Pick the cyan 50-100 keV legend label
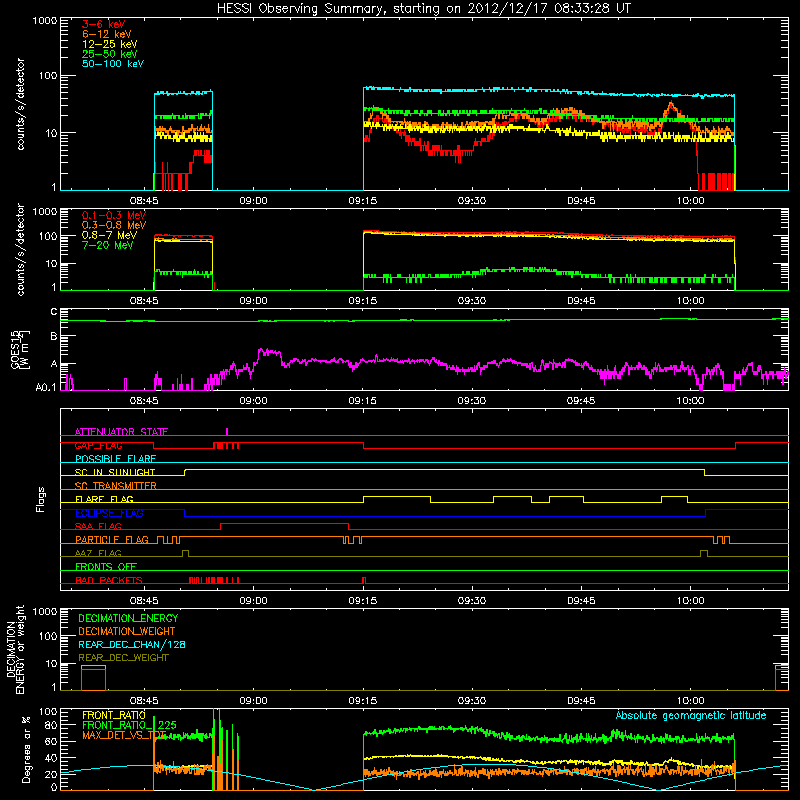This screenshot has width=800, height=800. (113, 64)
